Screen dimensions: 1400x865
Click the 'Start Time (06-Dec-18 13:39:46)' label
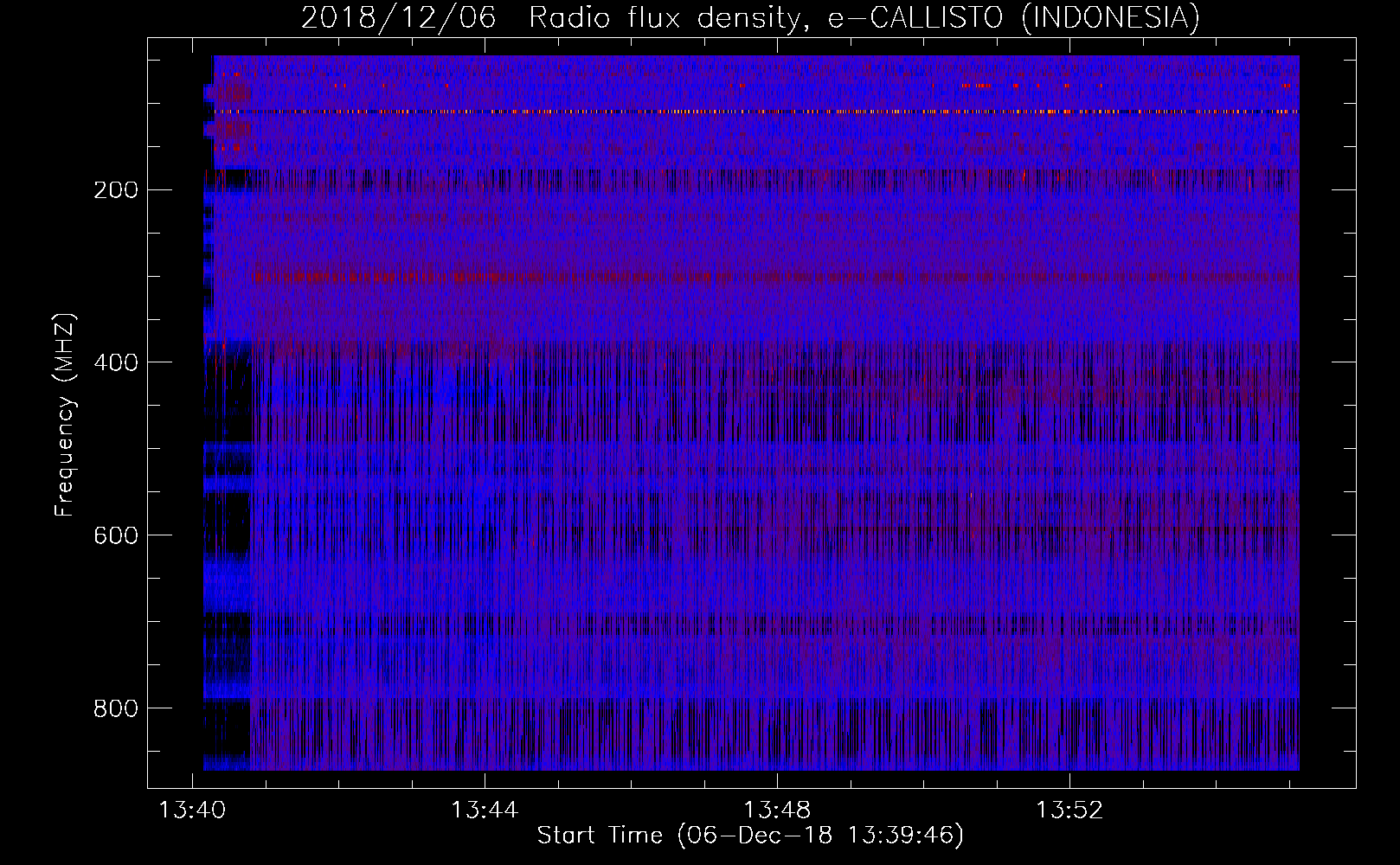tap(750, 836)
